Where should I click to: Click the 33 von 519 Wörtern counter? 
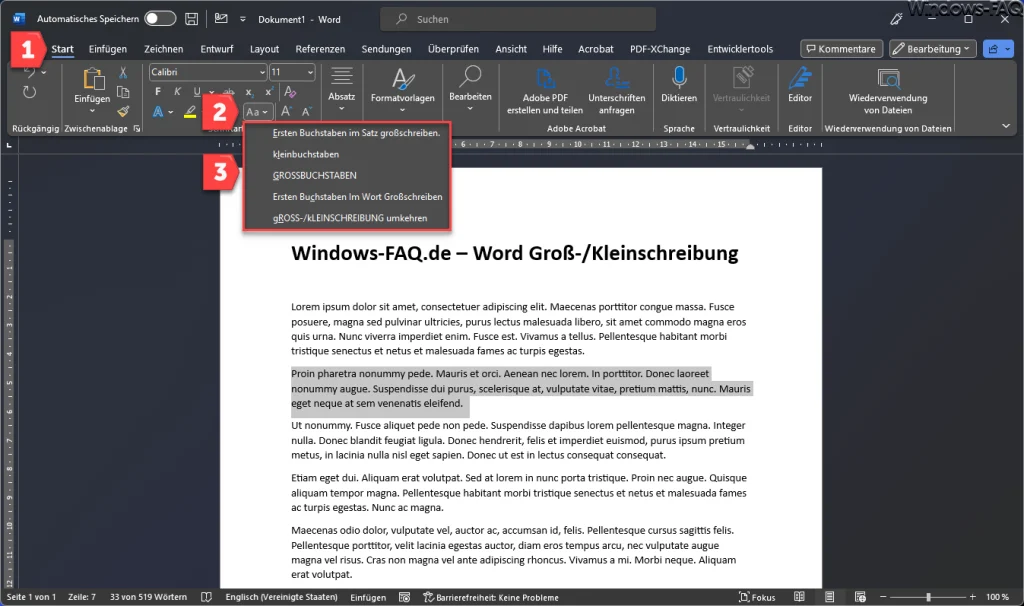[148, 597]
